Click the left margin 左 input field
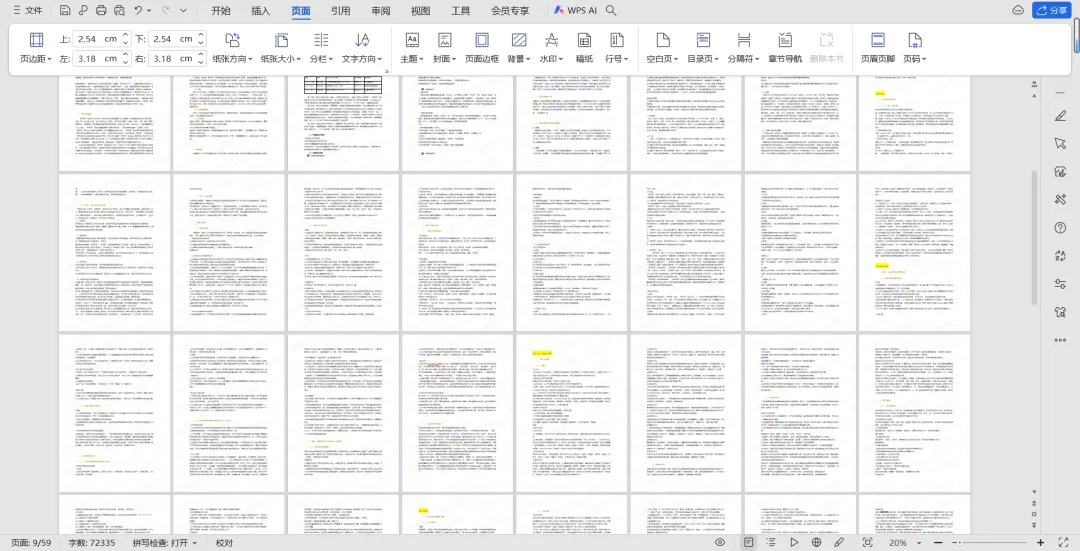The width and height of the screenshot is (1080, 551). pyautogui.click(x=96, y=59)
